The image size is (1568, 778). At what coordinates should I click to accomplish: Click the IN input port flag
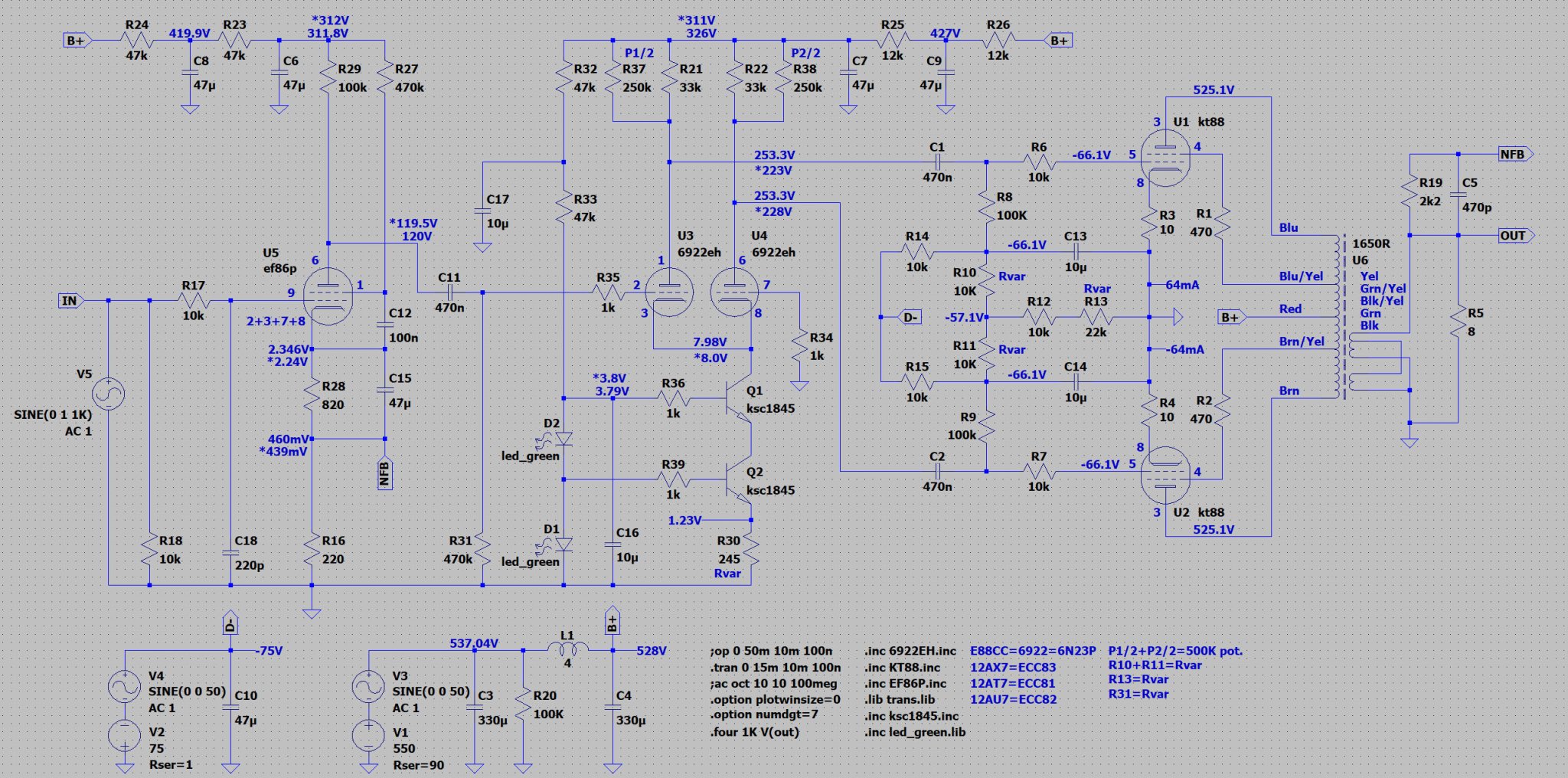70,301
